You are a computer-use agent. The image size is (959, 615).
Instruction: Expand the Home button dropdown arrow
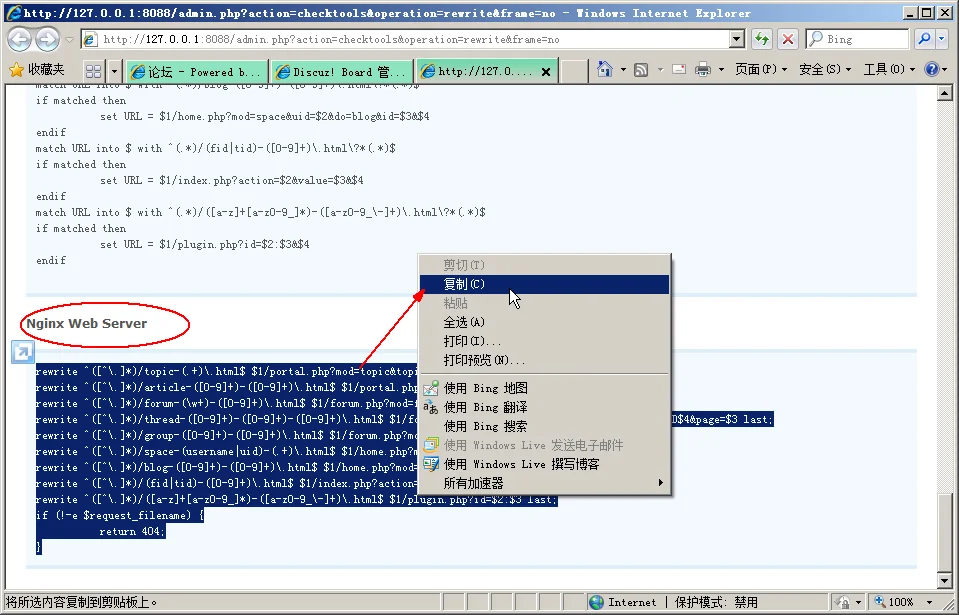[623, 70]
